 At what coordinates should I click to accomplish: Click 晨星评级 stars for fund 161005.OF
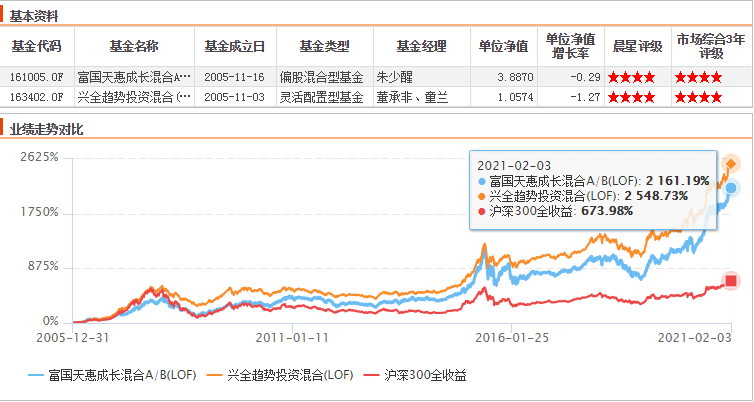coord(632,77)
